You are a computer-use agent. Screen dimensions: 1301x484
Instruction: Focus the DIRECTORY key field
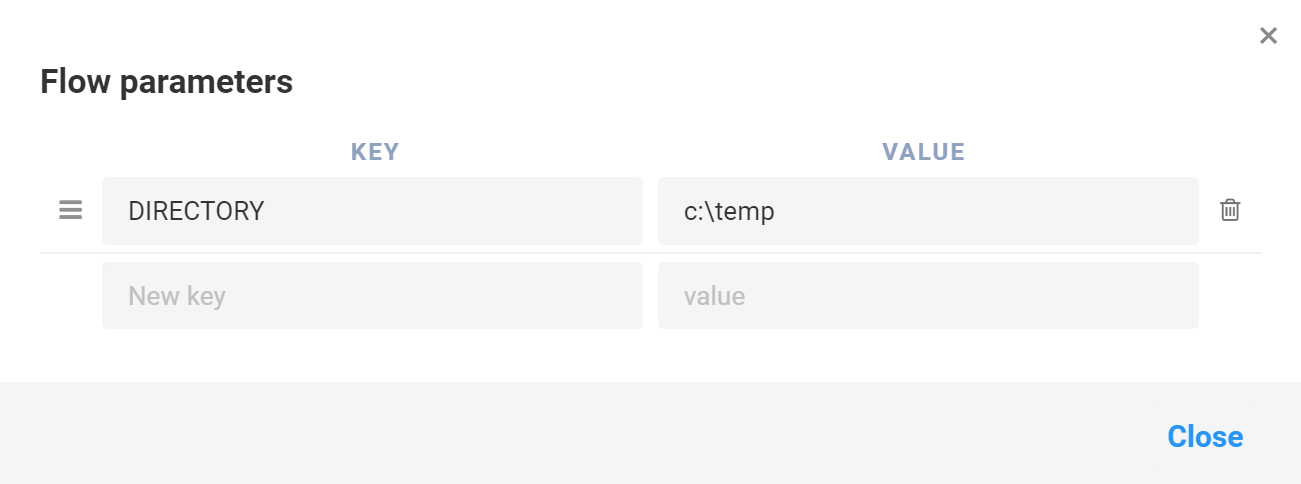pos(372,211)
